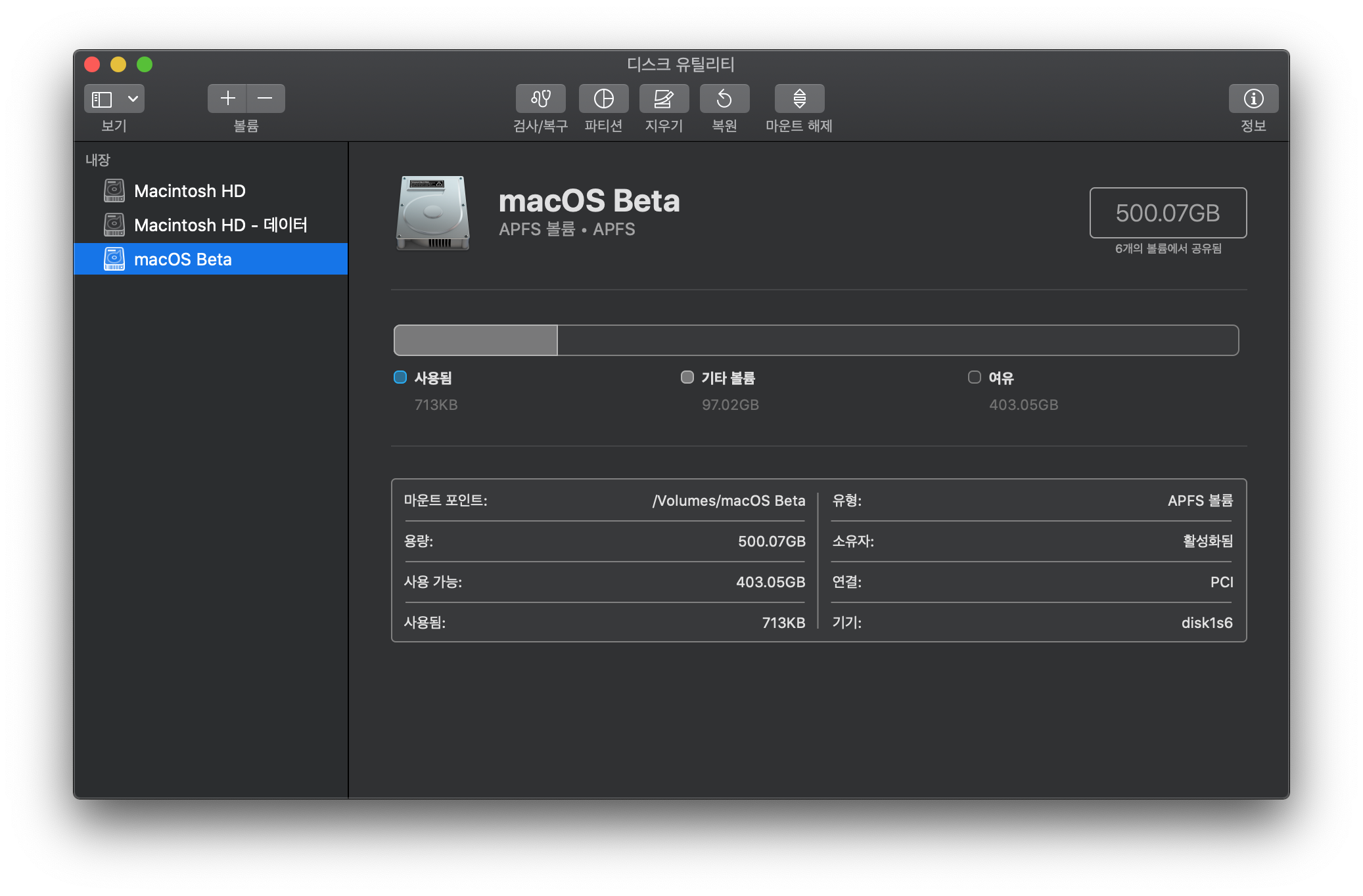Viewport: 1363px width, 896px height.
Task: Click the 디스크 유틸리티 window title
Action: [680, 64]
